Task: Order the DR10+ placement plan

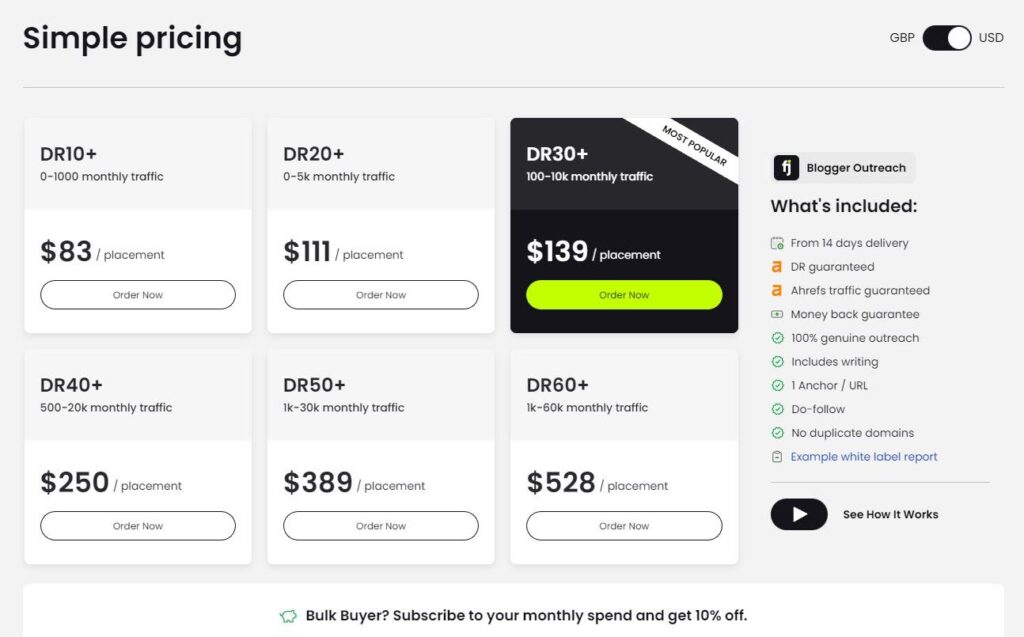Action: pos(138,295)
